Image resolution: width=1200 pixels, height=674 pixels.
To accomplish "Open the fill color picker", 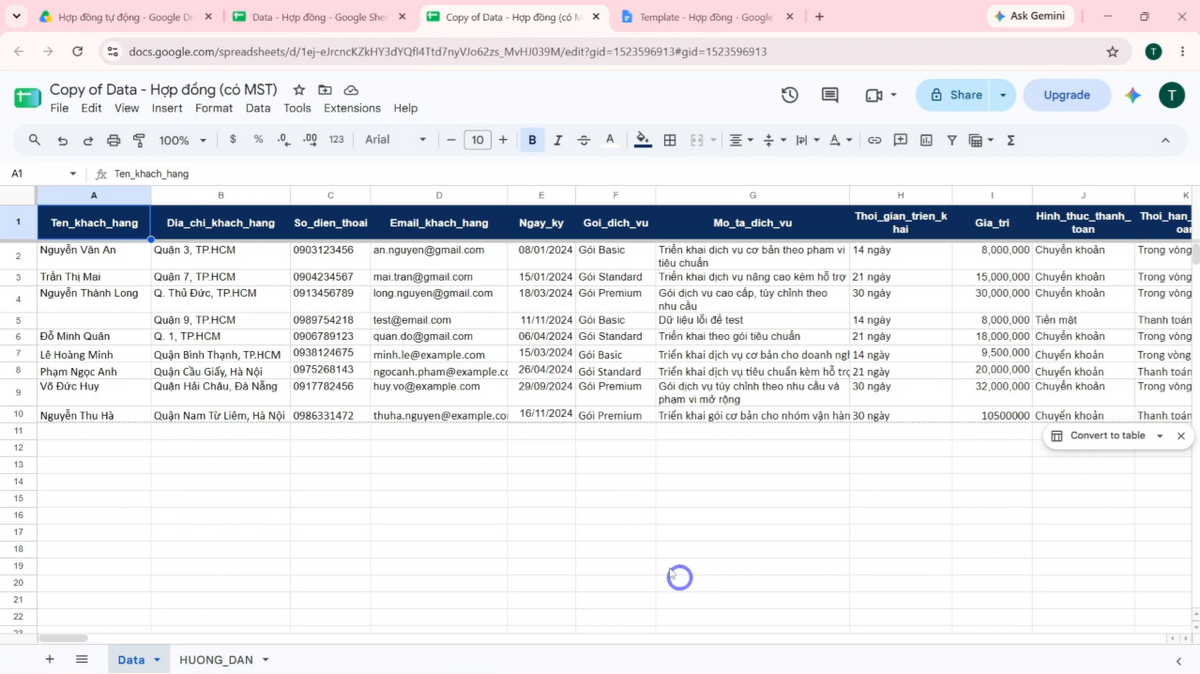I will pyautogui.click(x=643, y=140).
